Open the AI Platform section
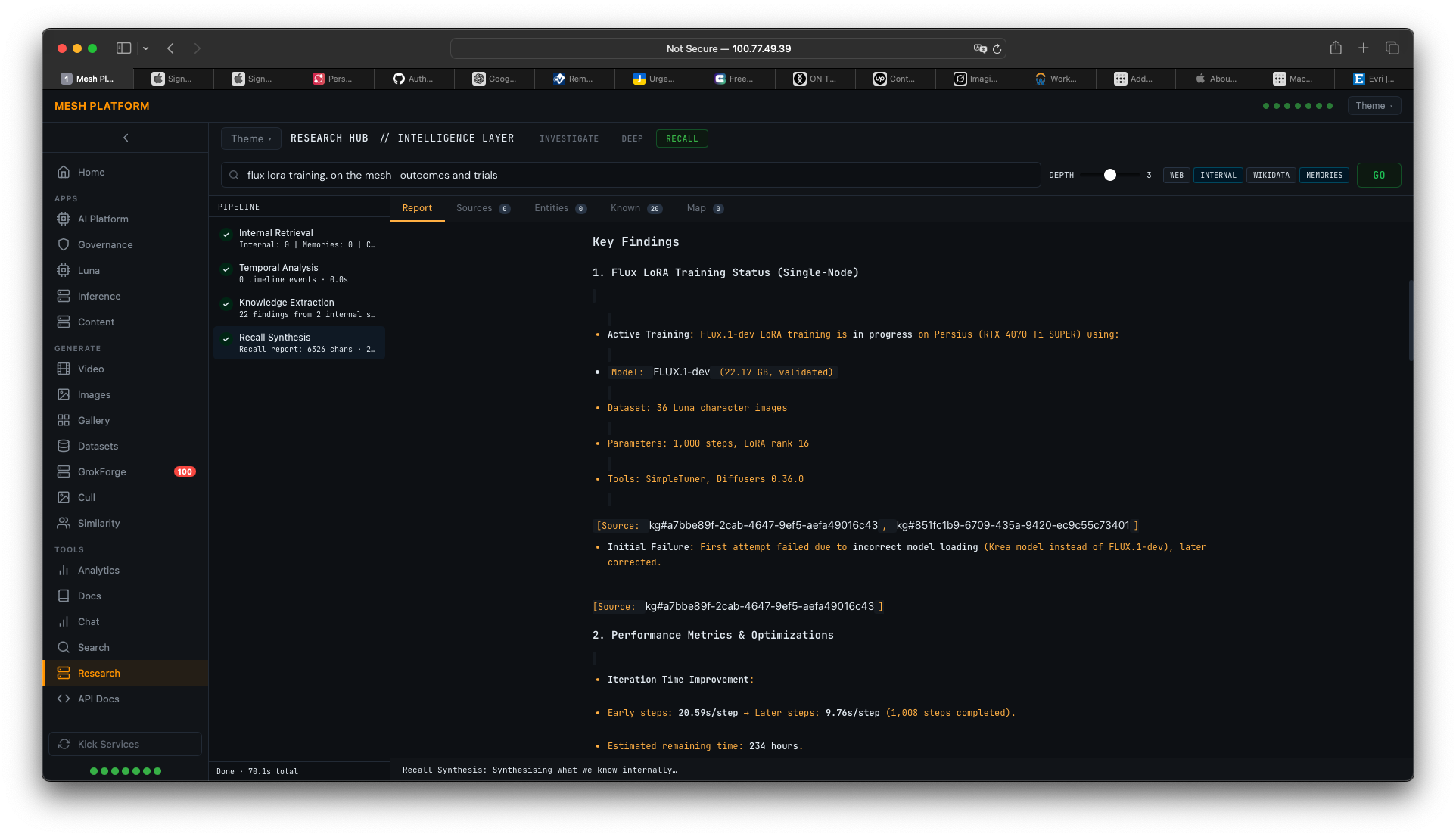This screenshot has height=837, width=1456. [102, 219]
